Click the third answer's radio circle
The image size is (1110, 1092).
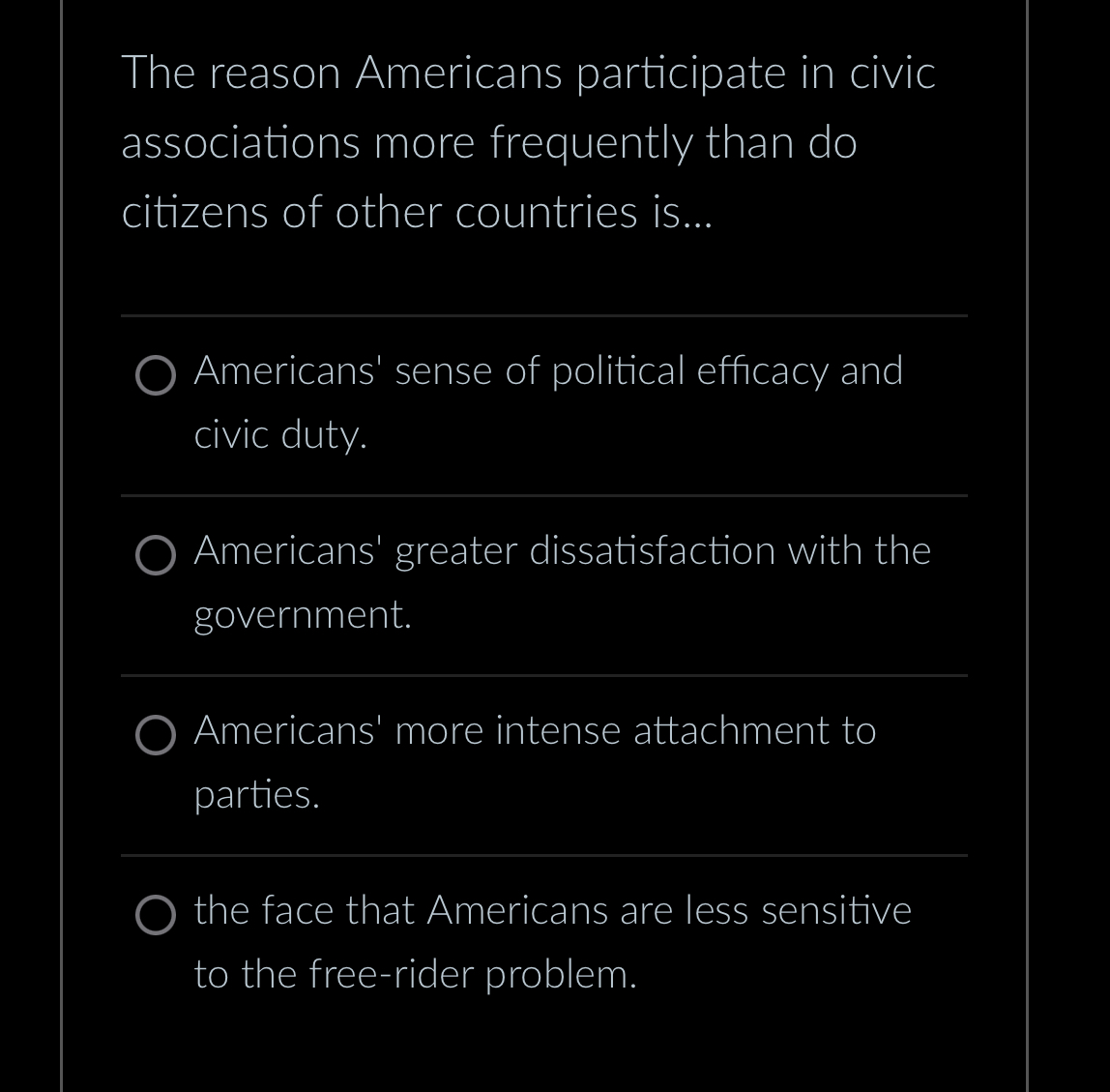tap(155, 736)
